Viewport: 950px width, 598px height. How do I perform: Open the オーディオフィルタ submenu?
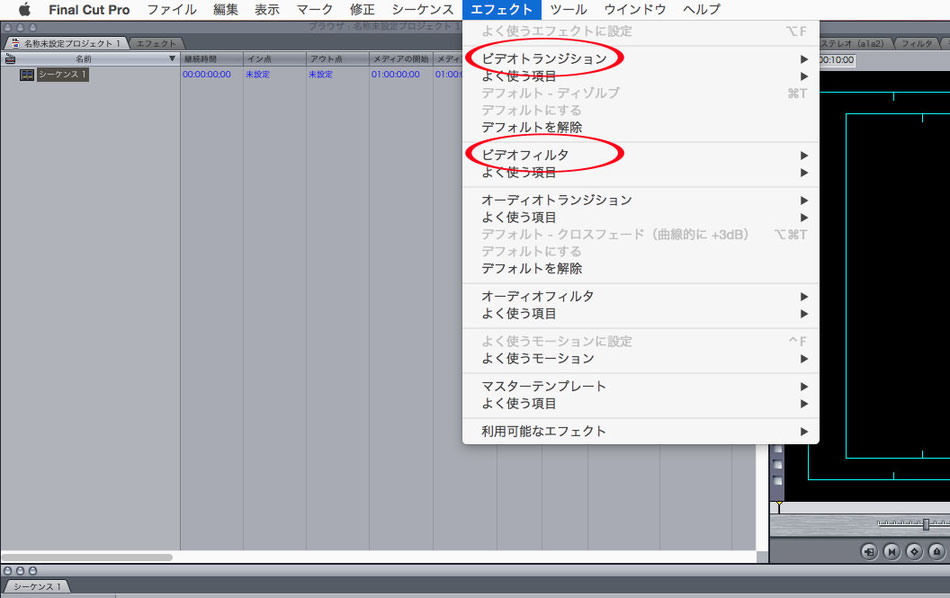(x=641, y=296)
